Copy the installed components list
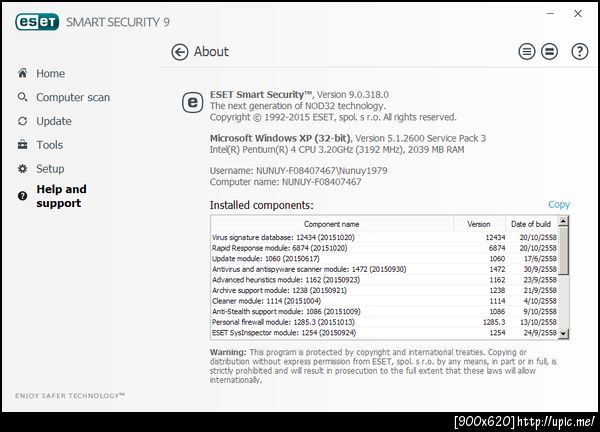The image size is (600, 432). [x=559, y=205]
